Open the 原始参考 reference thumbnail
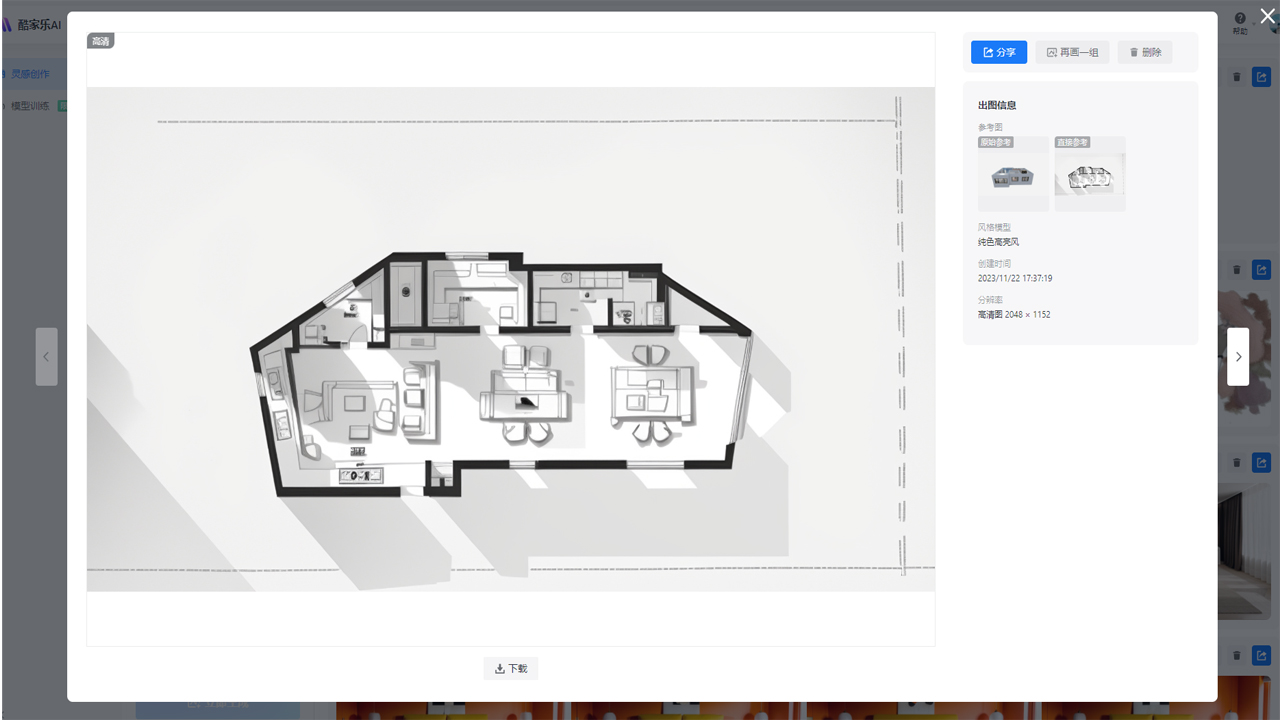The image size is (1280, 720). coord(1013,174)
